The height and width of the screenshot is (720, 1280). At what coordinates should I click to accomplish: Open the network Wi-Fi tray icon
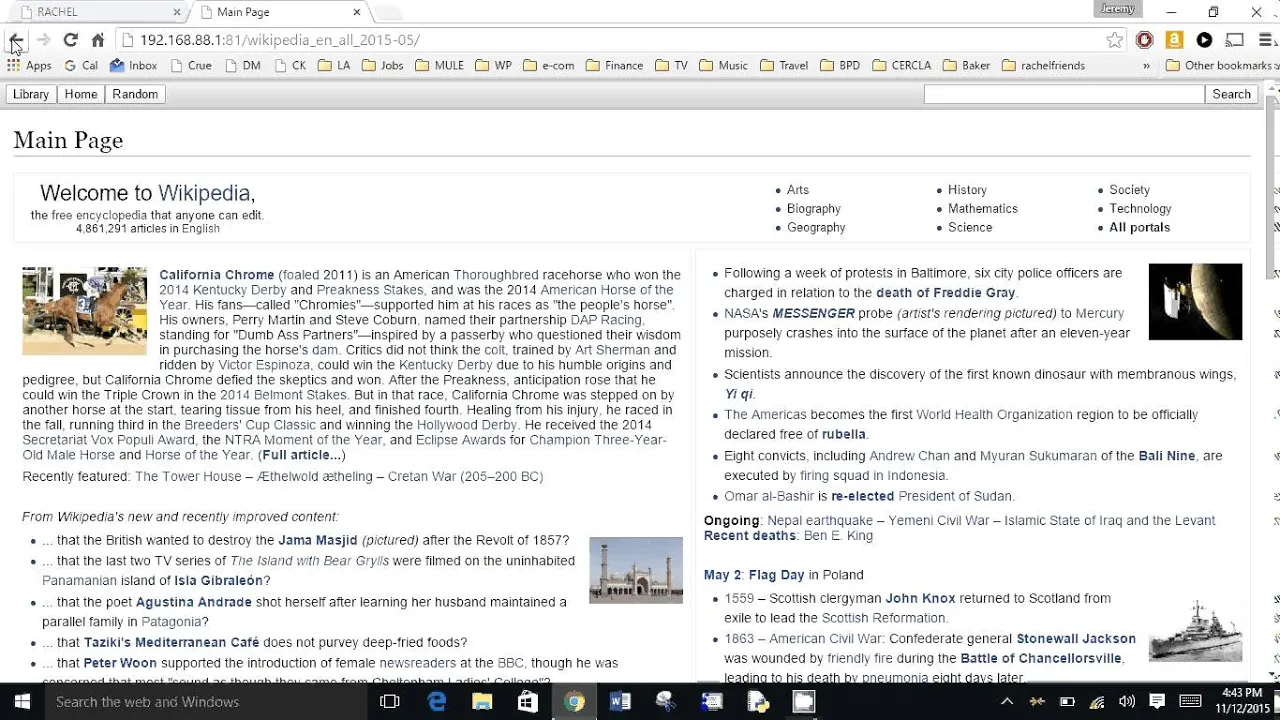(1097, 702)
